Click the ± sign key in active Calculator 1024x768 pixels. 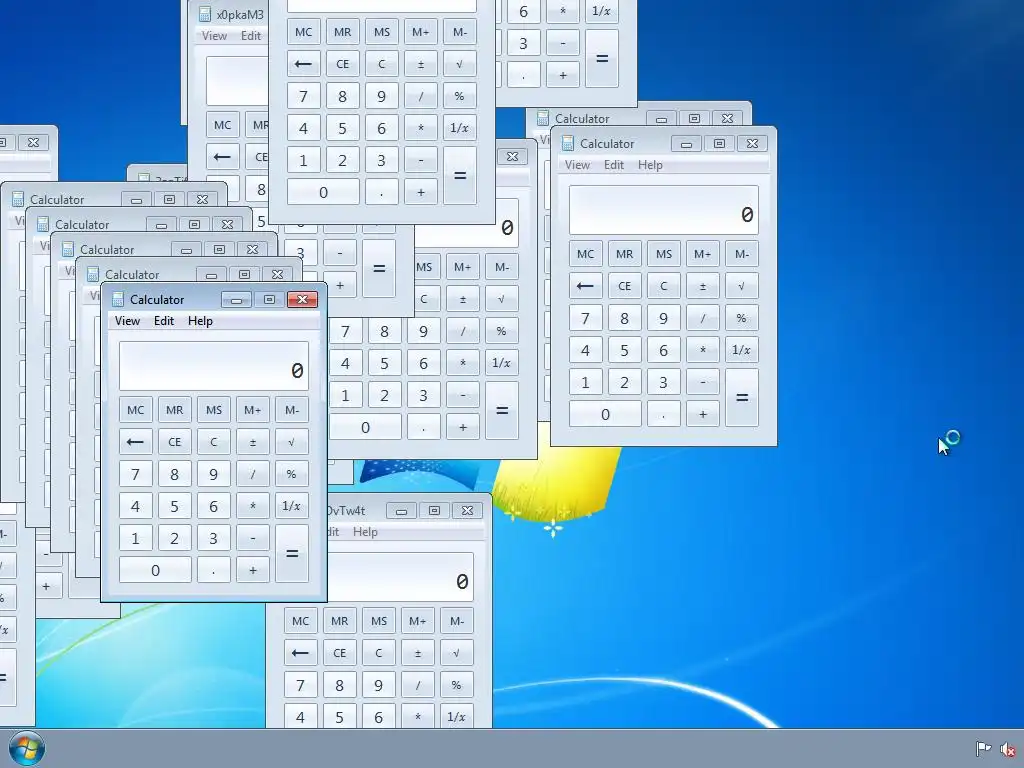pos(253,442)
